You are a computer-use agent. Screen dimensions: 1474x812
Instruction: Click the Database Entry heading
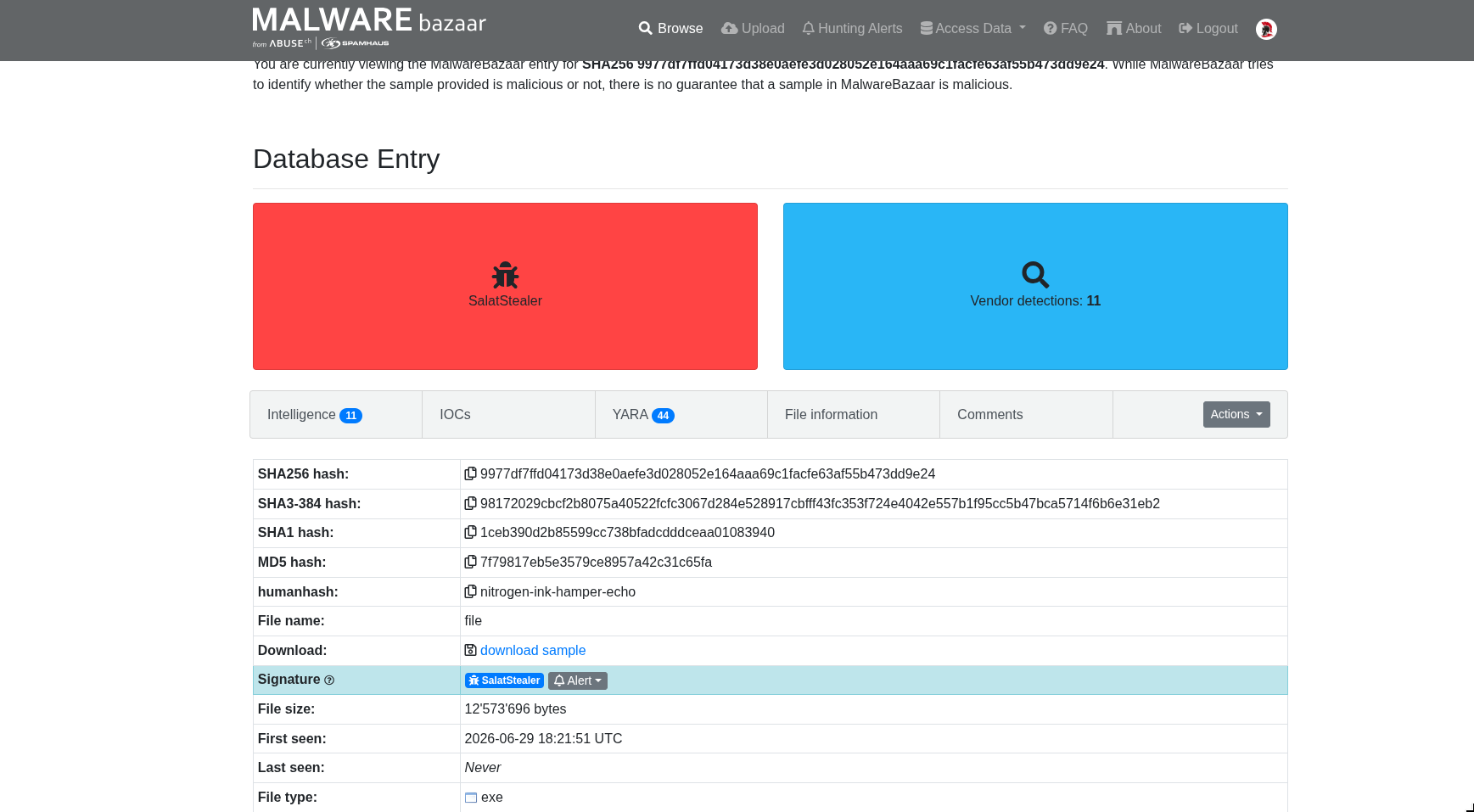346,159
